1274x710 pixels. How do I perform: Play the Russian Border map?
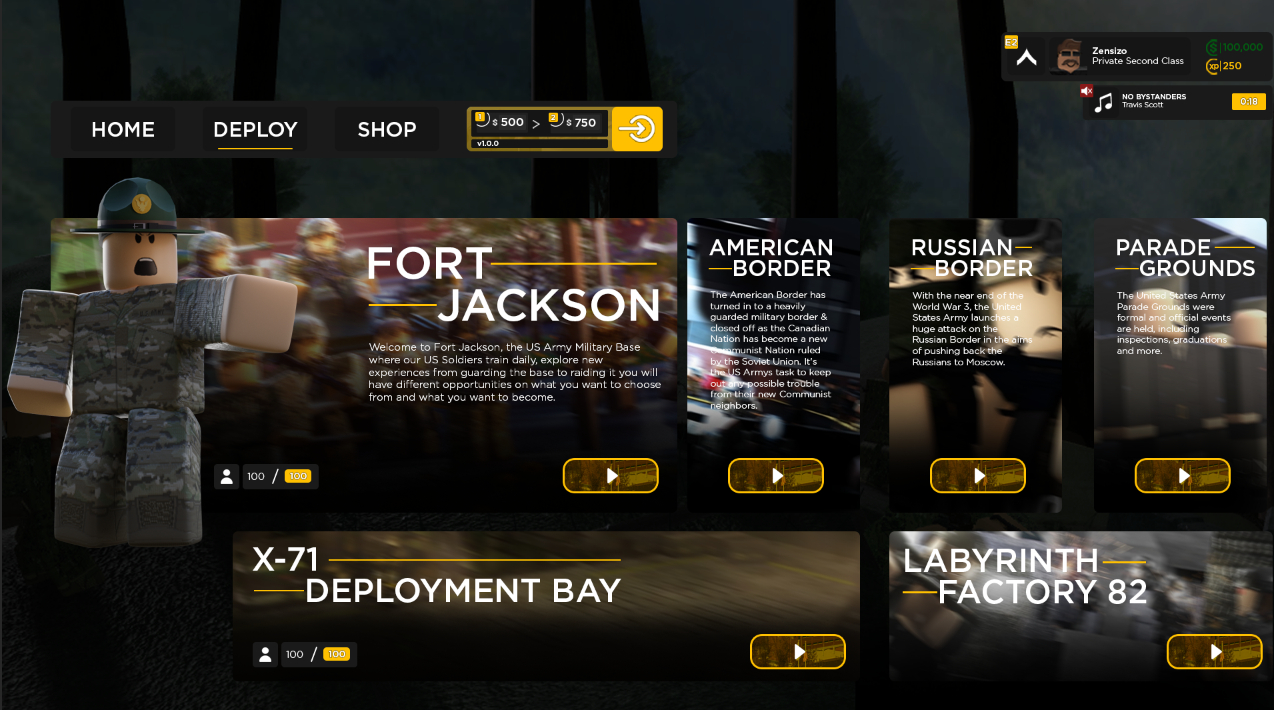(x=978, y=476)
